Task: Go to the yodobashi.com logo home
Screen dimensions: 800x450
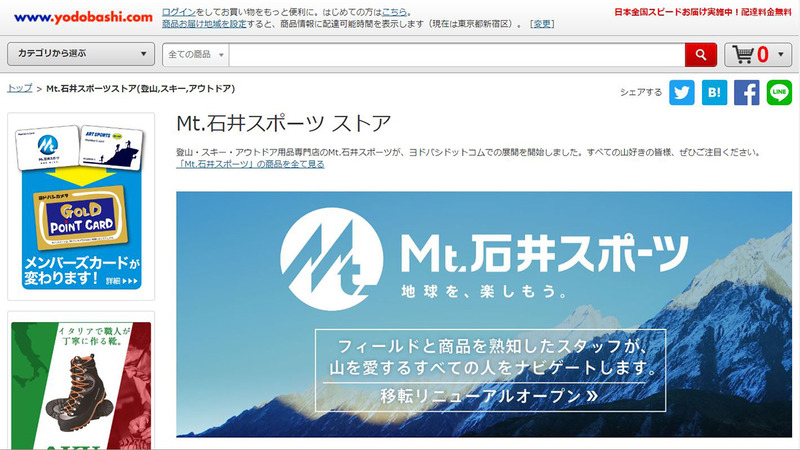Action: (84, 17)
